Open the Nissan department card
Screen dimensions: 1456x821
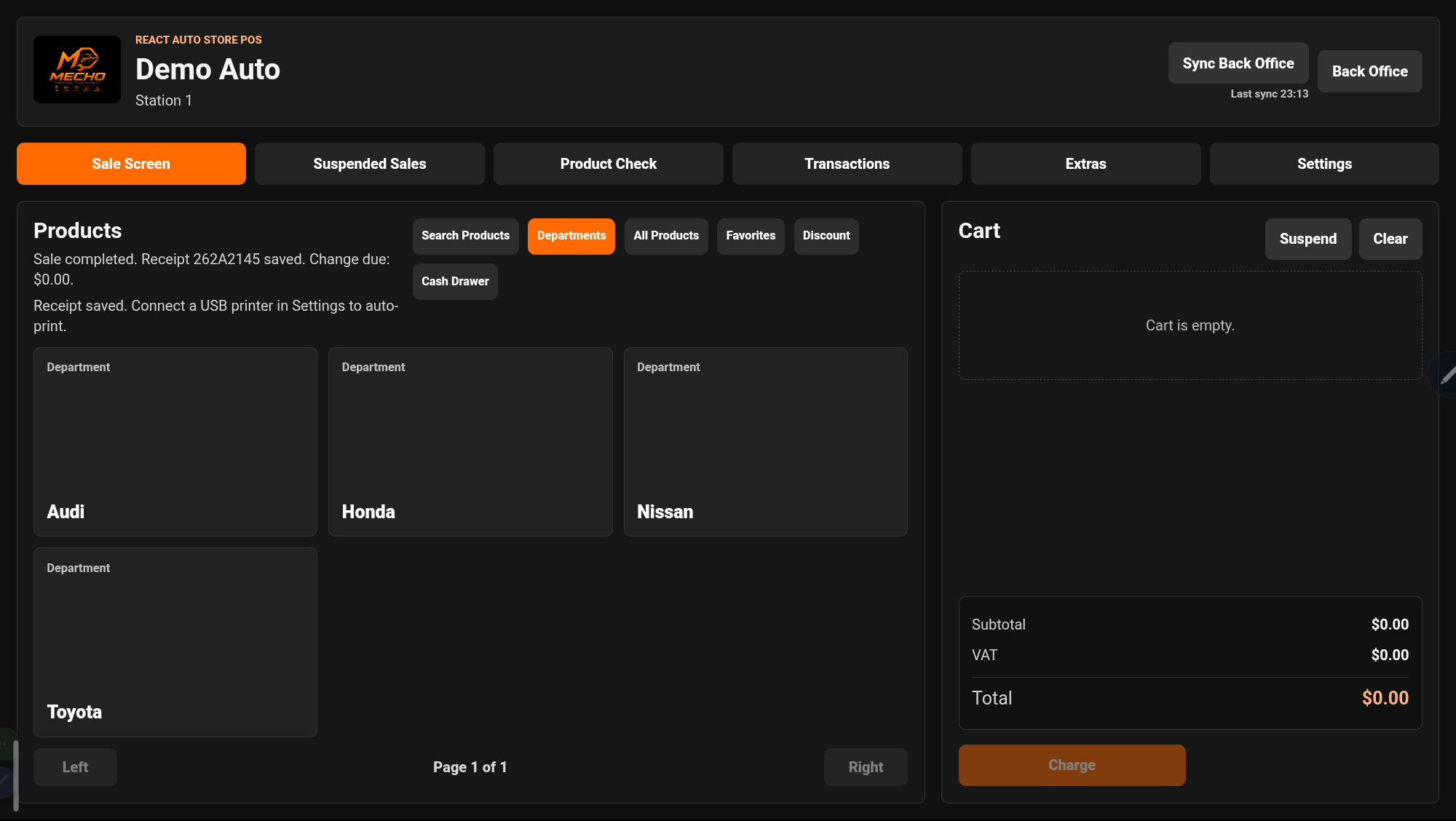pos(766,442)
